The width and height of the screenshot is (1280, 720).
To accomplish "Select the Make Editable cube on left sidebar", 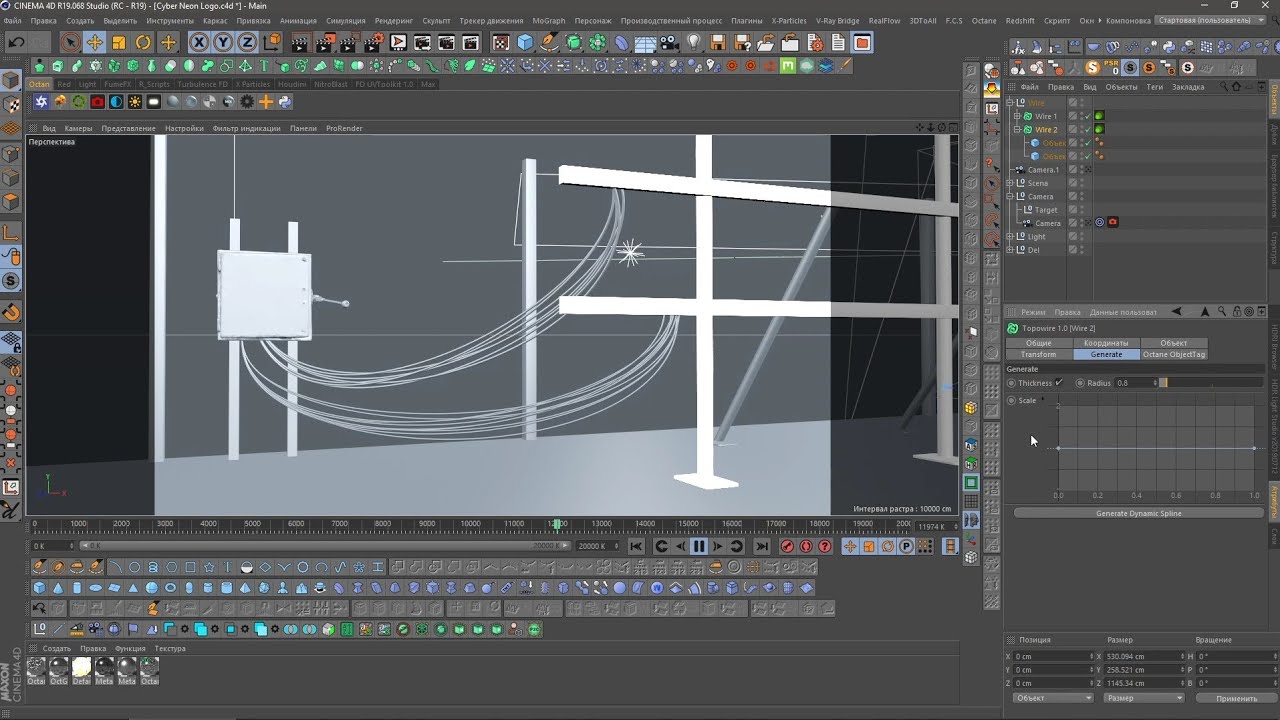I will (x=11, y=80).
